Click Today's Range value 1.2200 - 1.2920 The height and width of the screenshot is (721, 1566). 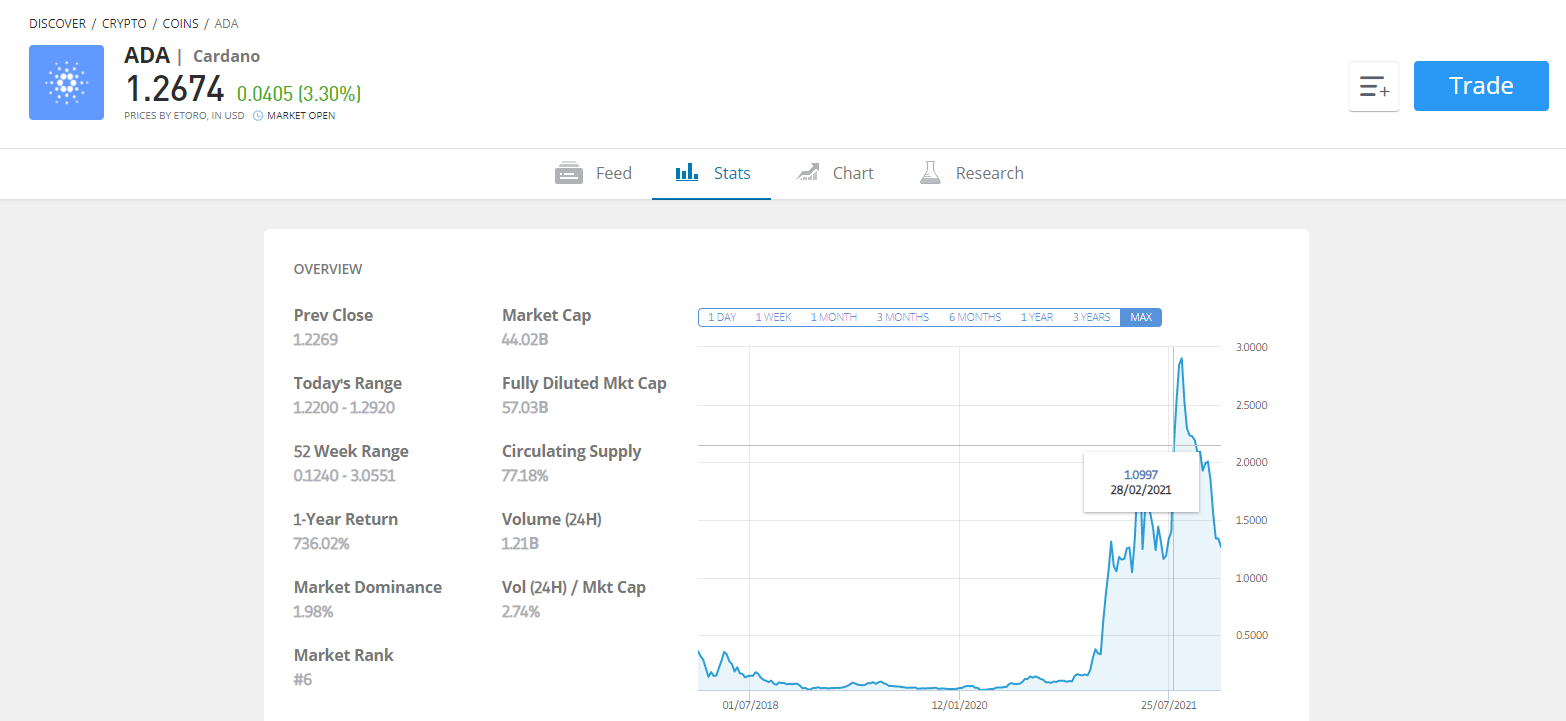click(x=344, y=407)
